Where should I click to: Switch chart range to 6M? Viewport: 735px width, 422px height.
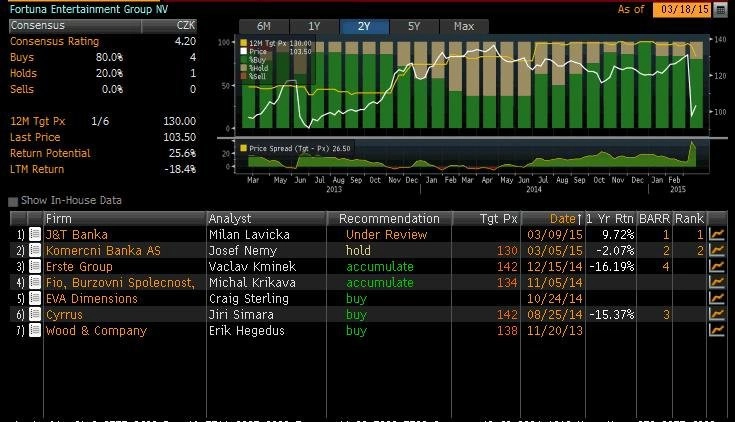264,26
